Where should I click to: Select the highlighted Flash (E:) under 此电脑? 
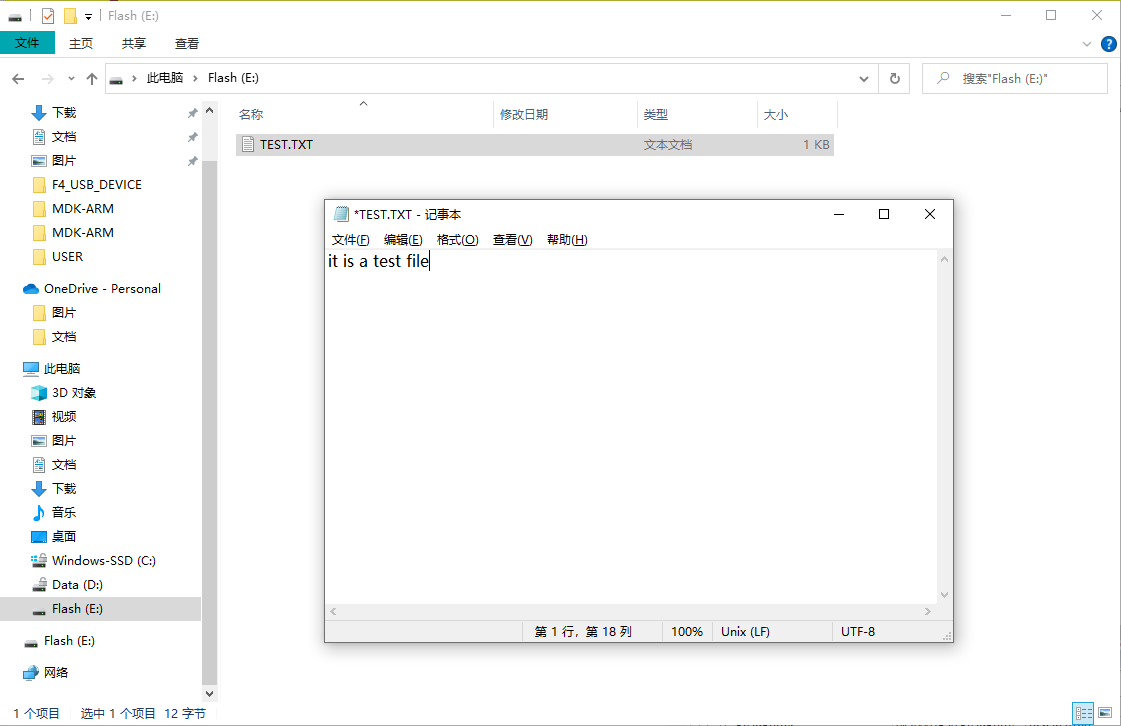(77, 609)
